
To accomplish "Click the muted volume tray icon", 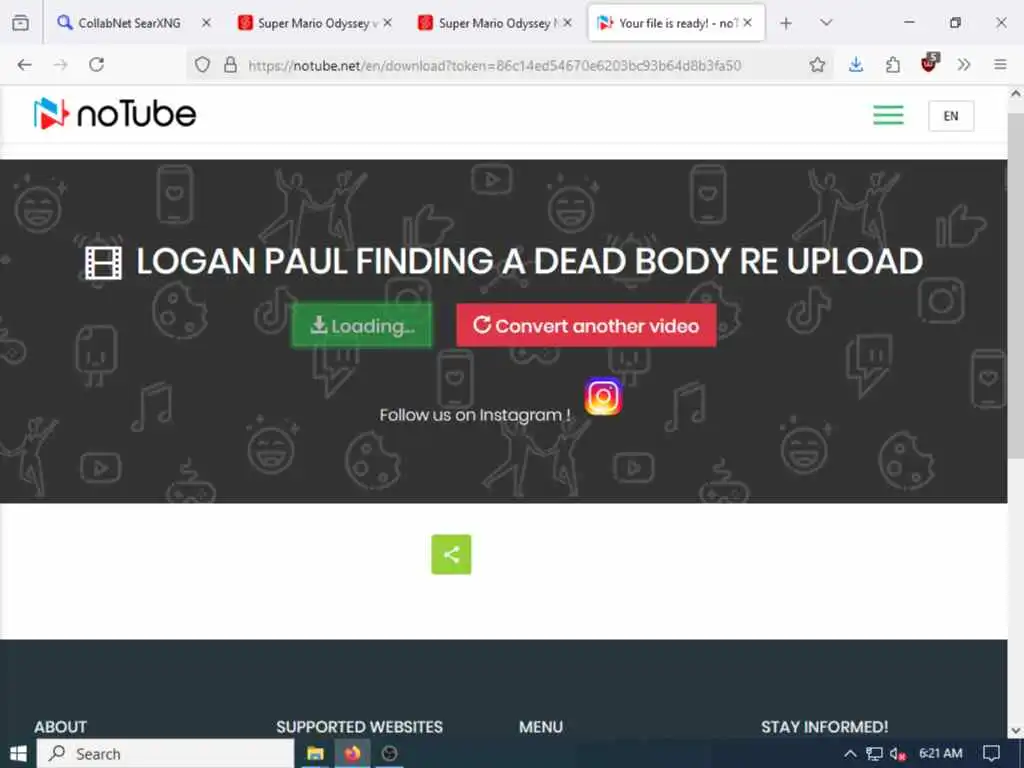I will [898, 754].
